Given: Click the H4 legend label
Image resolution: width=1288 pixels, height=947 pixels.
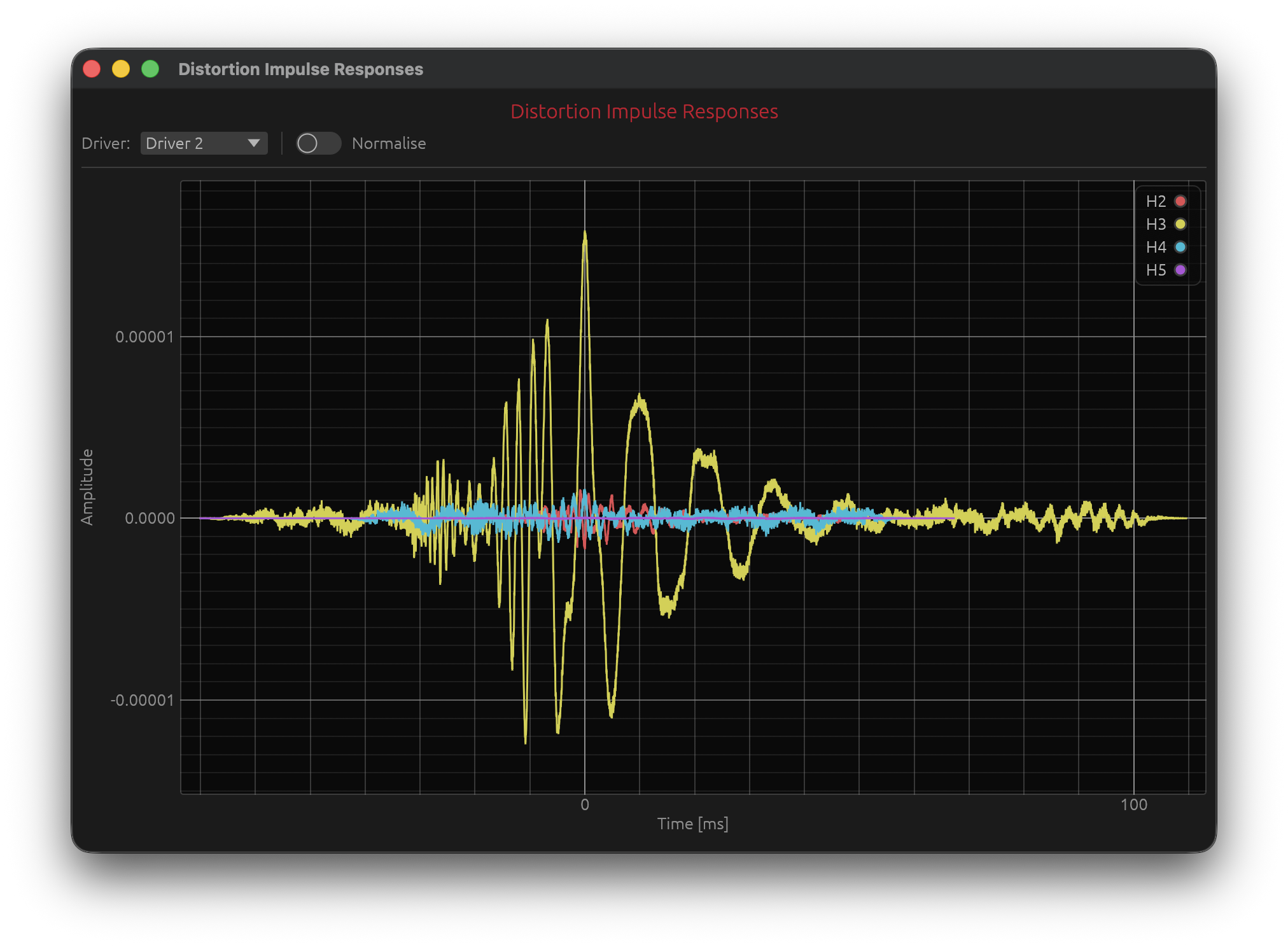Looking at the screenshot, I should [x=1156, y=247].
